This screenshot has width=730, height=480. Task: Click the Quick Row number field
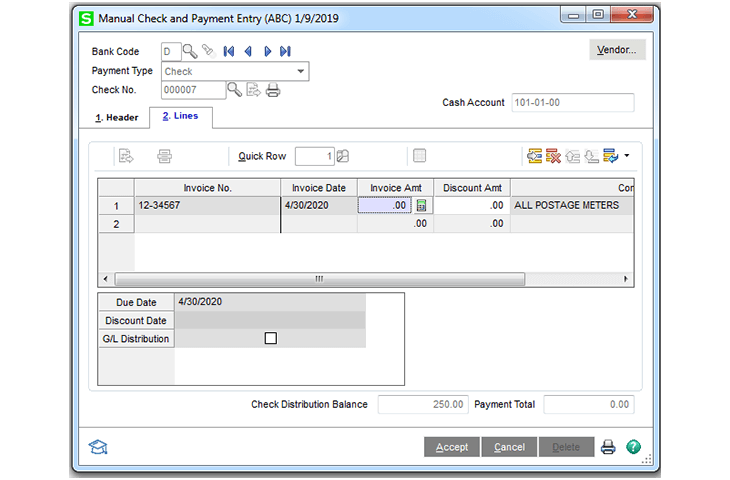pyautogui.click(x=314, y=156)
